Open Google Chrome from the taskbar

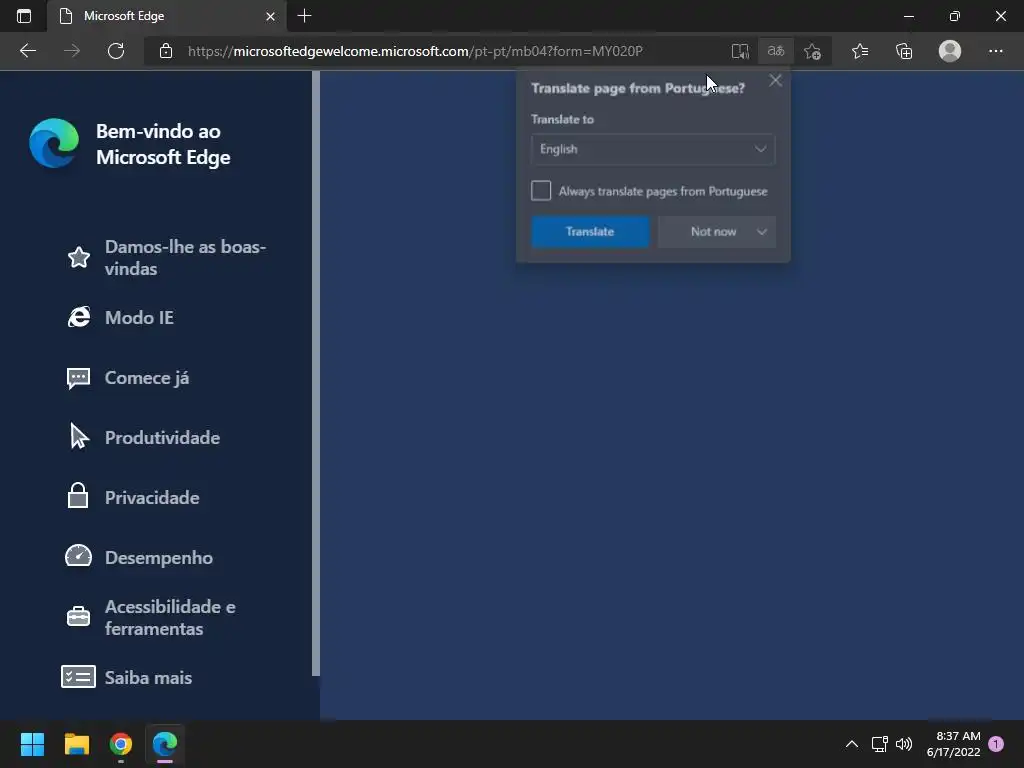(121, 744)
